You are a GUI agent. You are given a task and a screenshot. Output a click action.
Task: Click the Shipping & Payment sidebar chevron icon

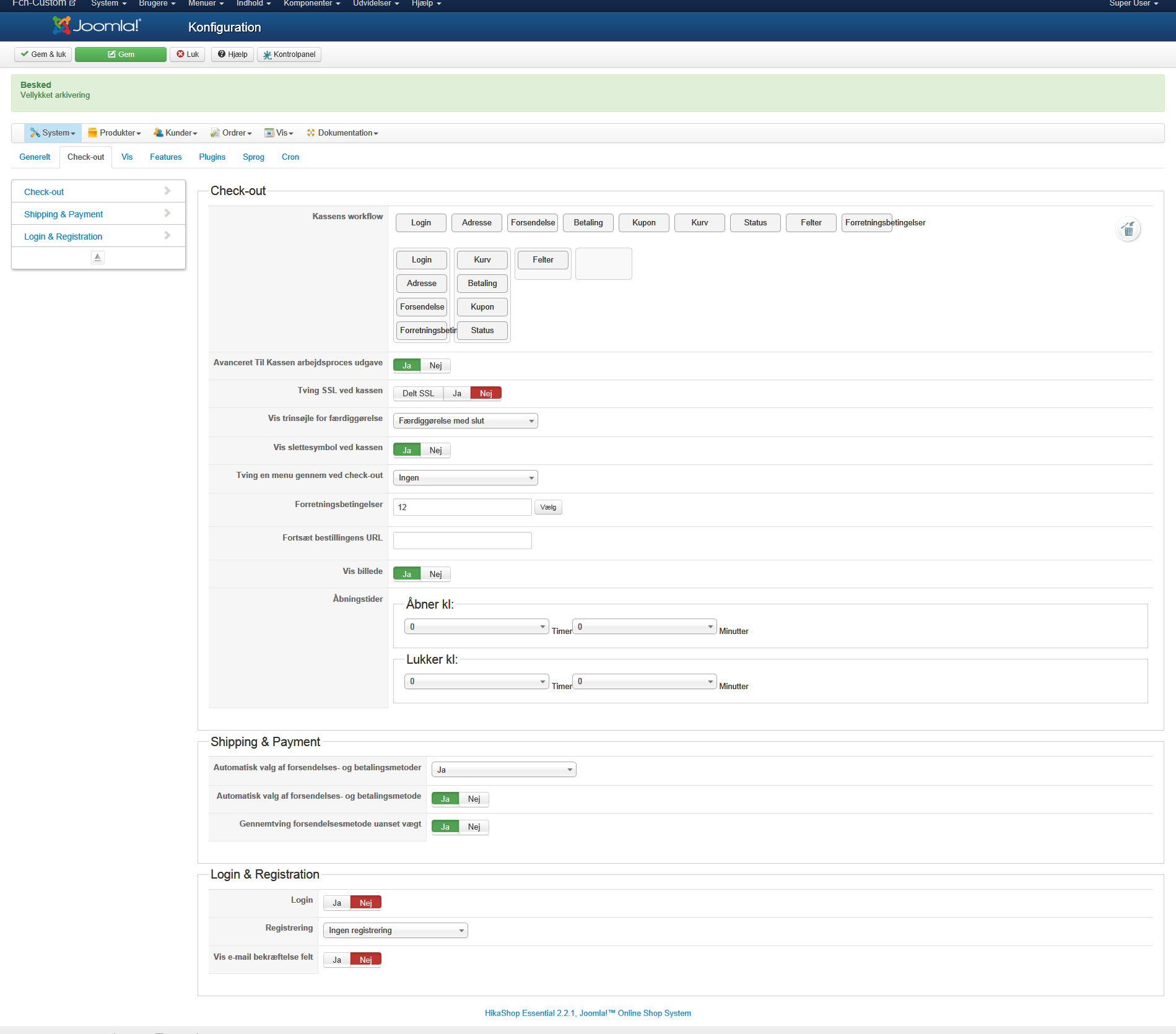[167, 214]
